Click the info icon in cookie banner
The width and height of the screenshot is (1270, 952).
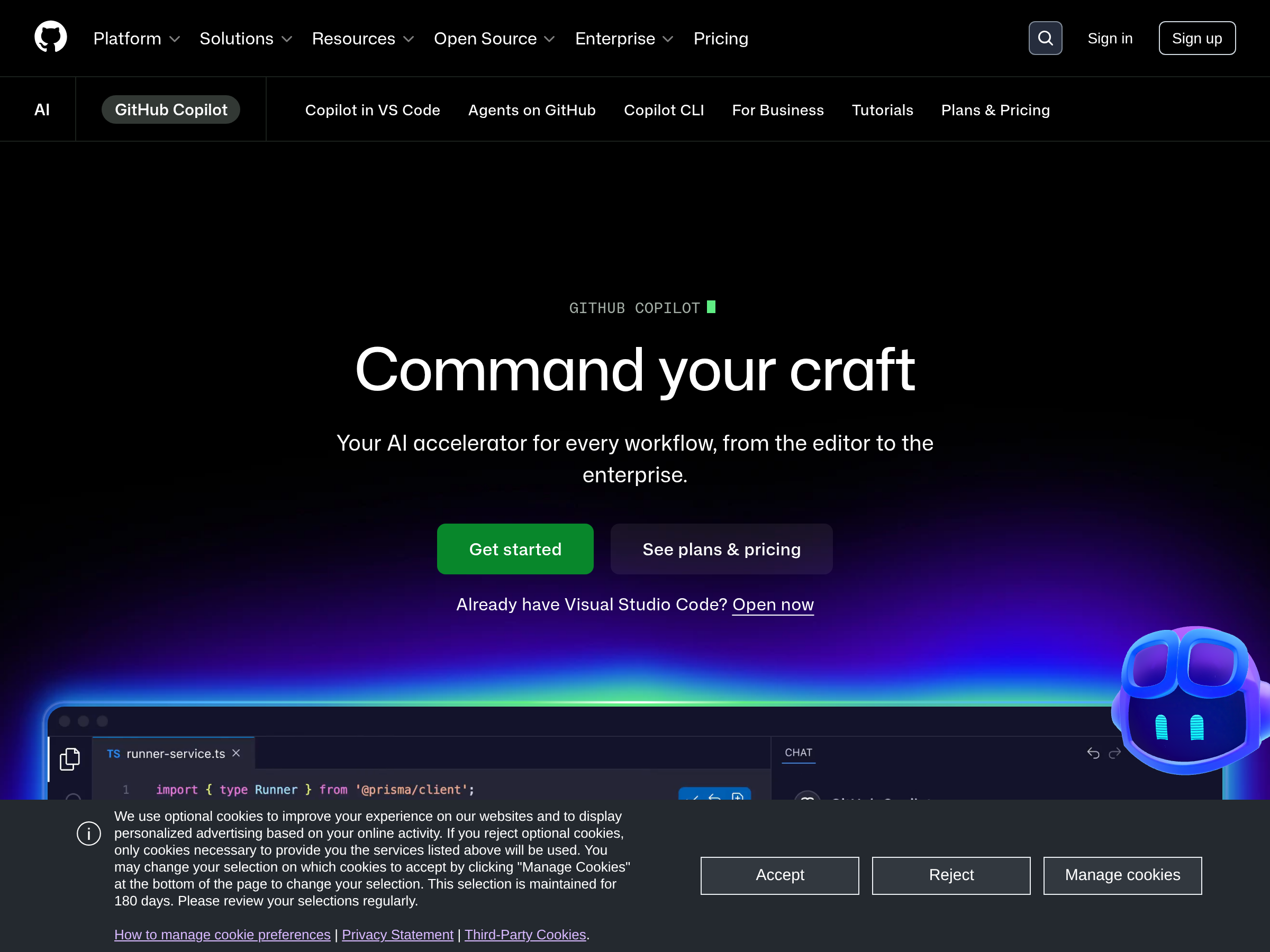click(89, 833)
